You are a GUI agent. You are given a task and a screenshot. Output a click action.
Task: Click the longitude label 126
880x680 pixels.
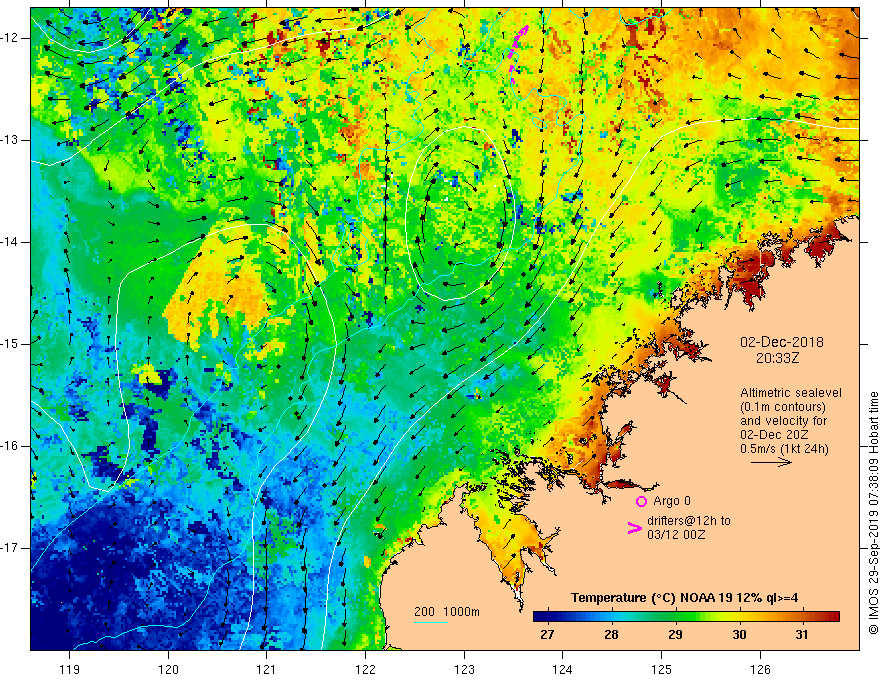point(760,669)
